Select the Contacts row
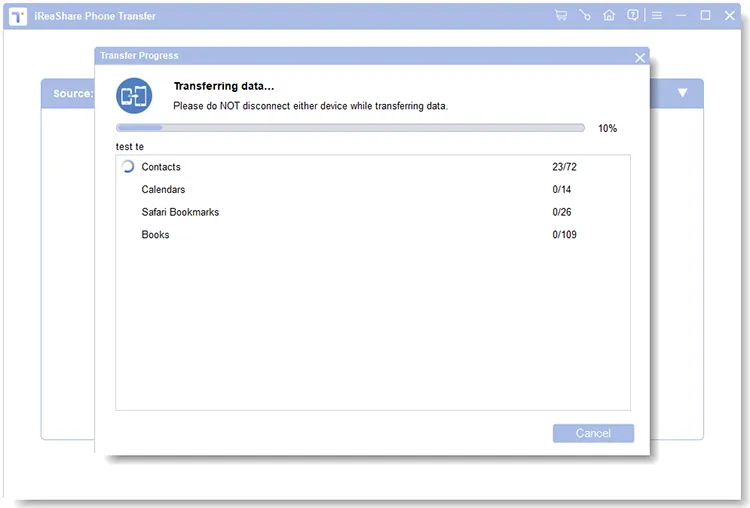Viewport: 750px width, 508px height. click(373, 167)
